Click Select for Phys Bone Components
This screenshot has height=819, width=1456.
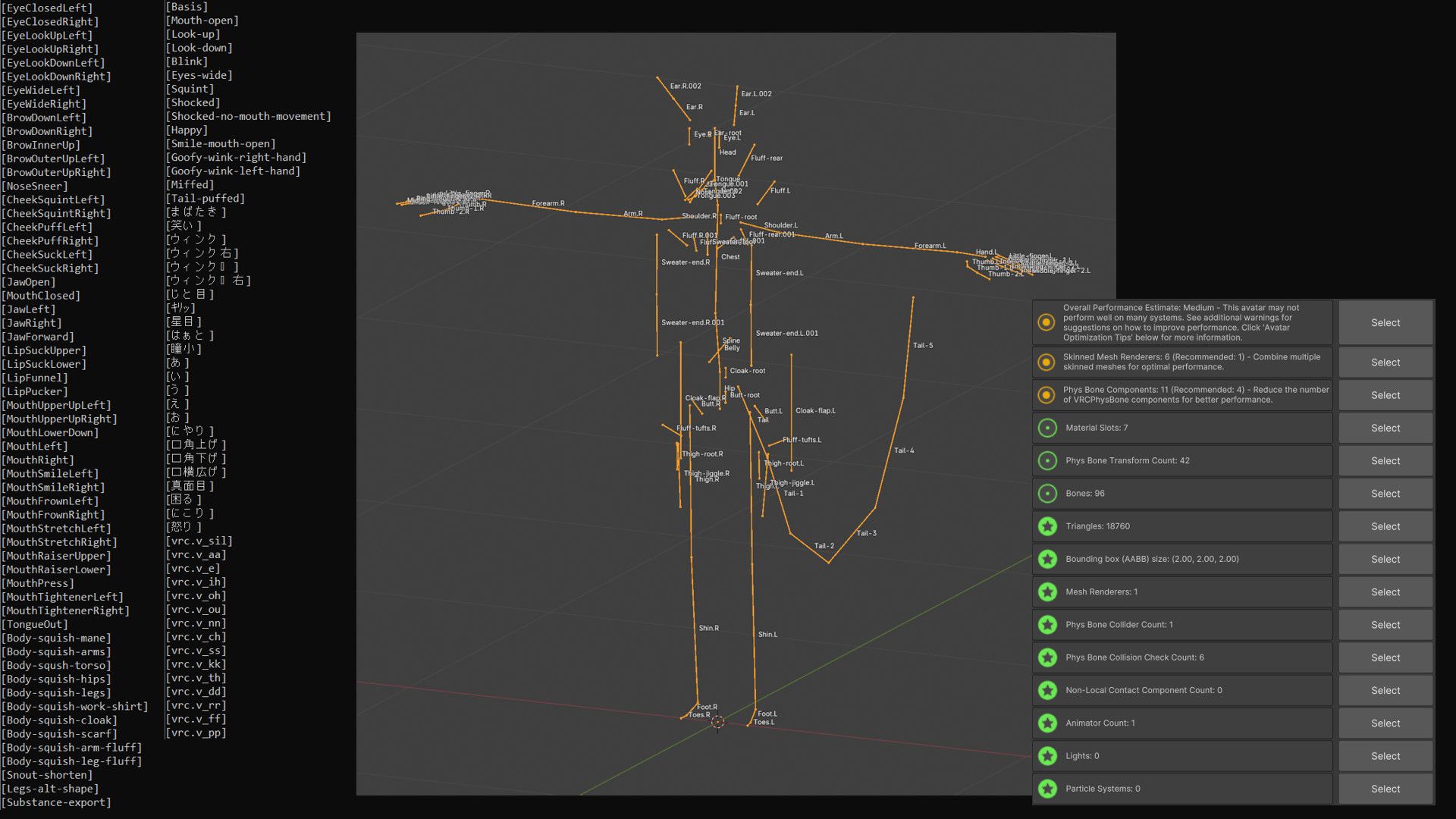click(x=1385, y=395)
